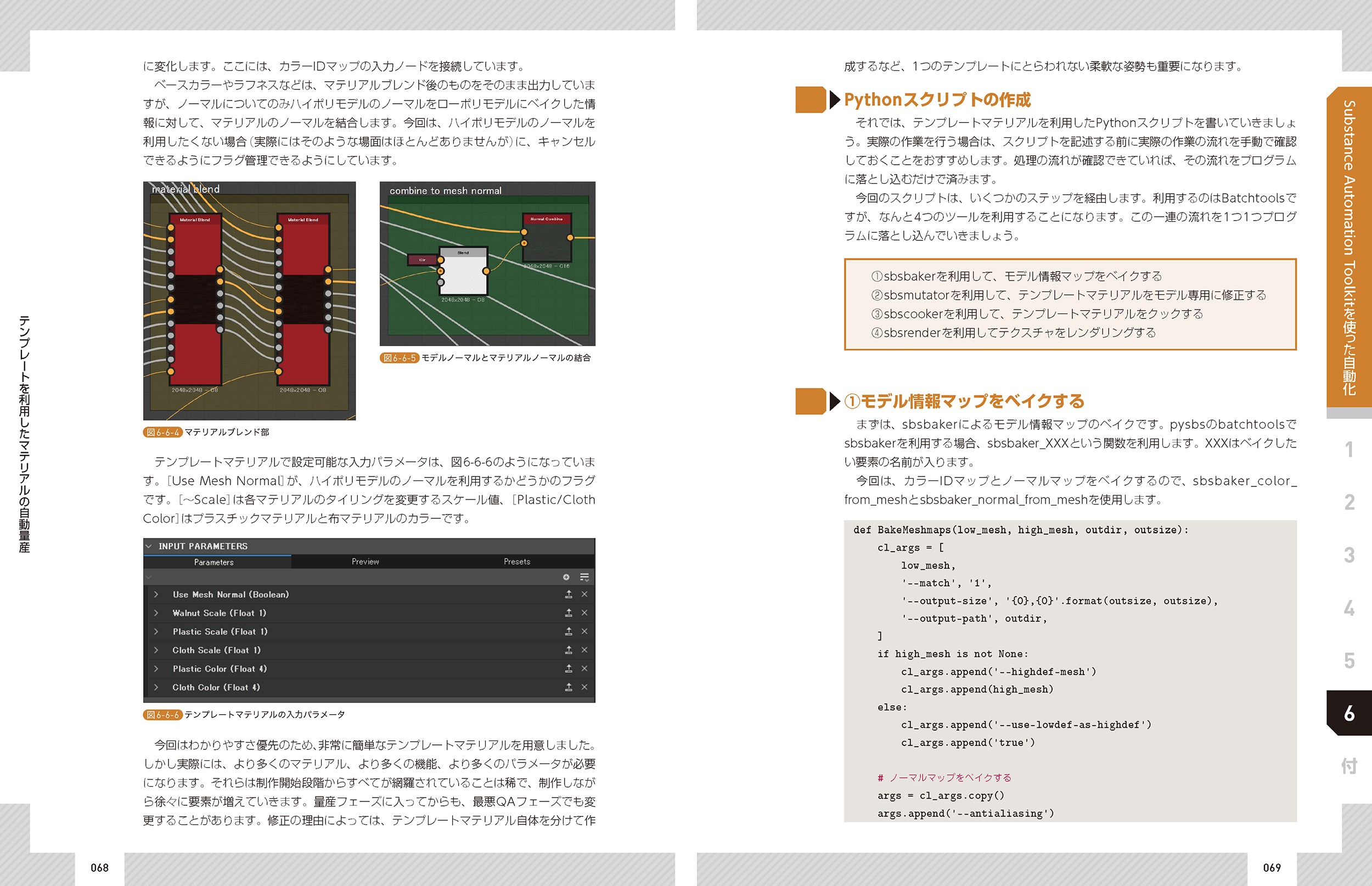
Task: Jump to chapter 3 side tab
Action: tap(1348, 555)
